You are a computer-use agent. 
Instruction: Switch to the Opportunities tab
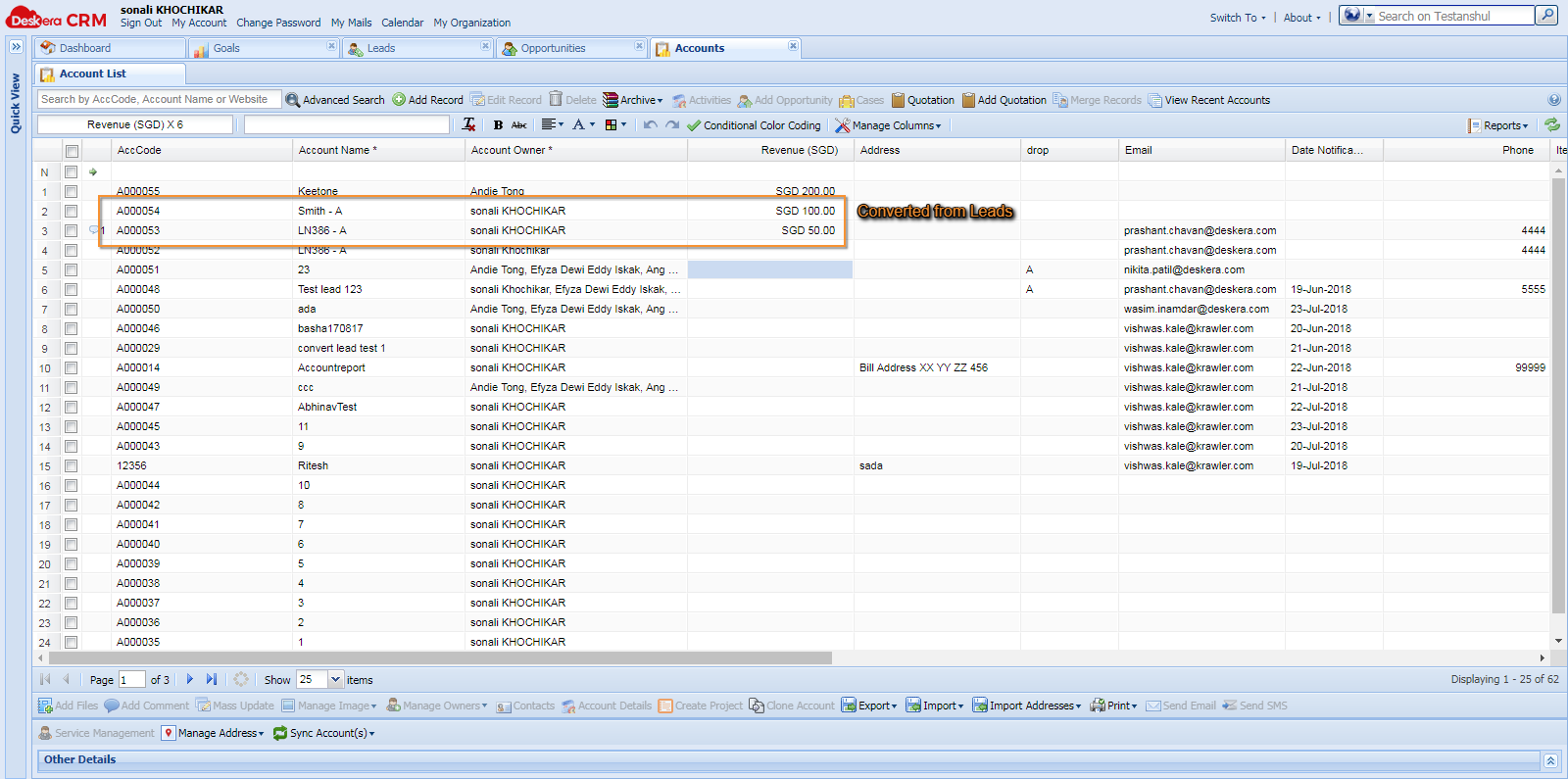pyautogui.click(x=553, y=48)
